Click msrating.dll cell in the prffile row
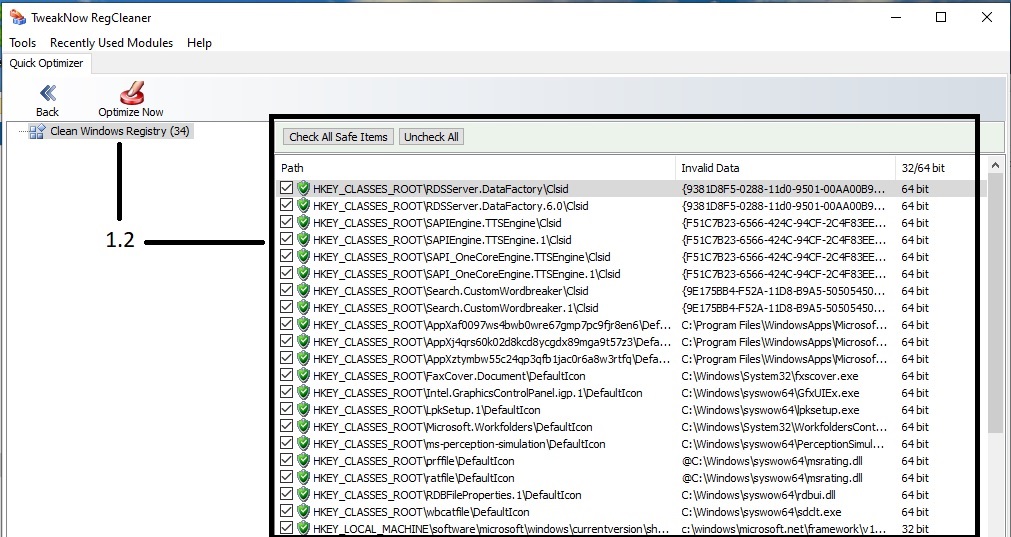 pyautogui.click(x=772, y=461)
